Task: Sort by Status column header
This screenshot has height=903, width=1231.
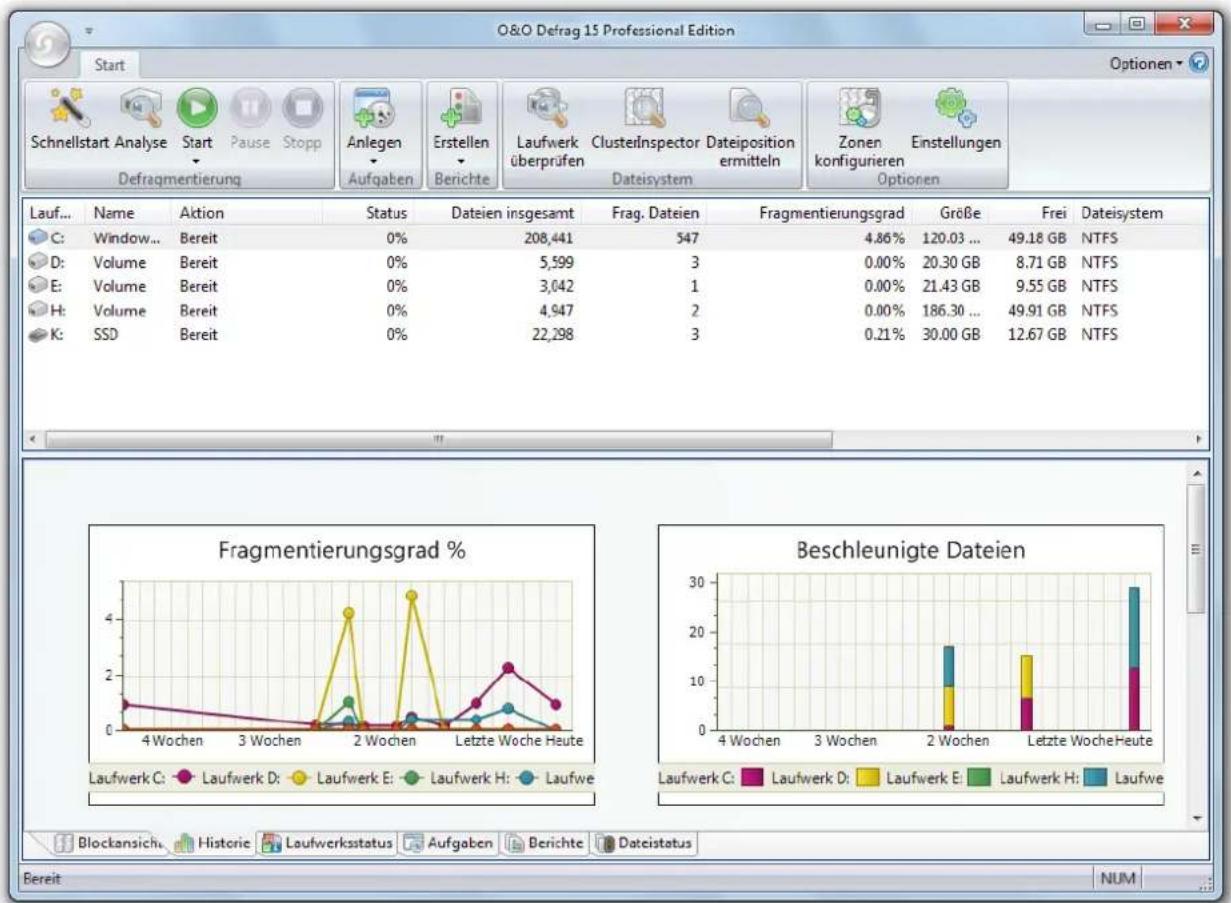Action: tap(368, 214)
